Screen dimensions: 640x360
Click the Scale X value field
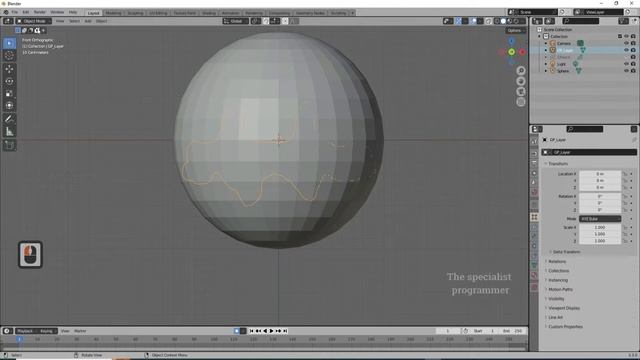(x=600, y=227)
